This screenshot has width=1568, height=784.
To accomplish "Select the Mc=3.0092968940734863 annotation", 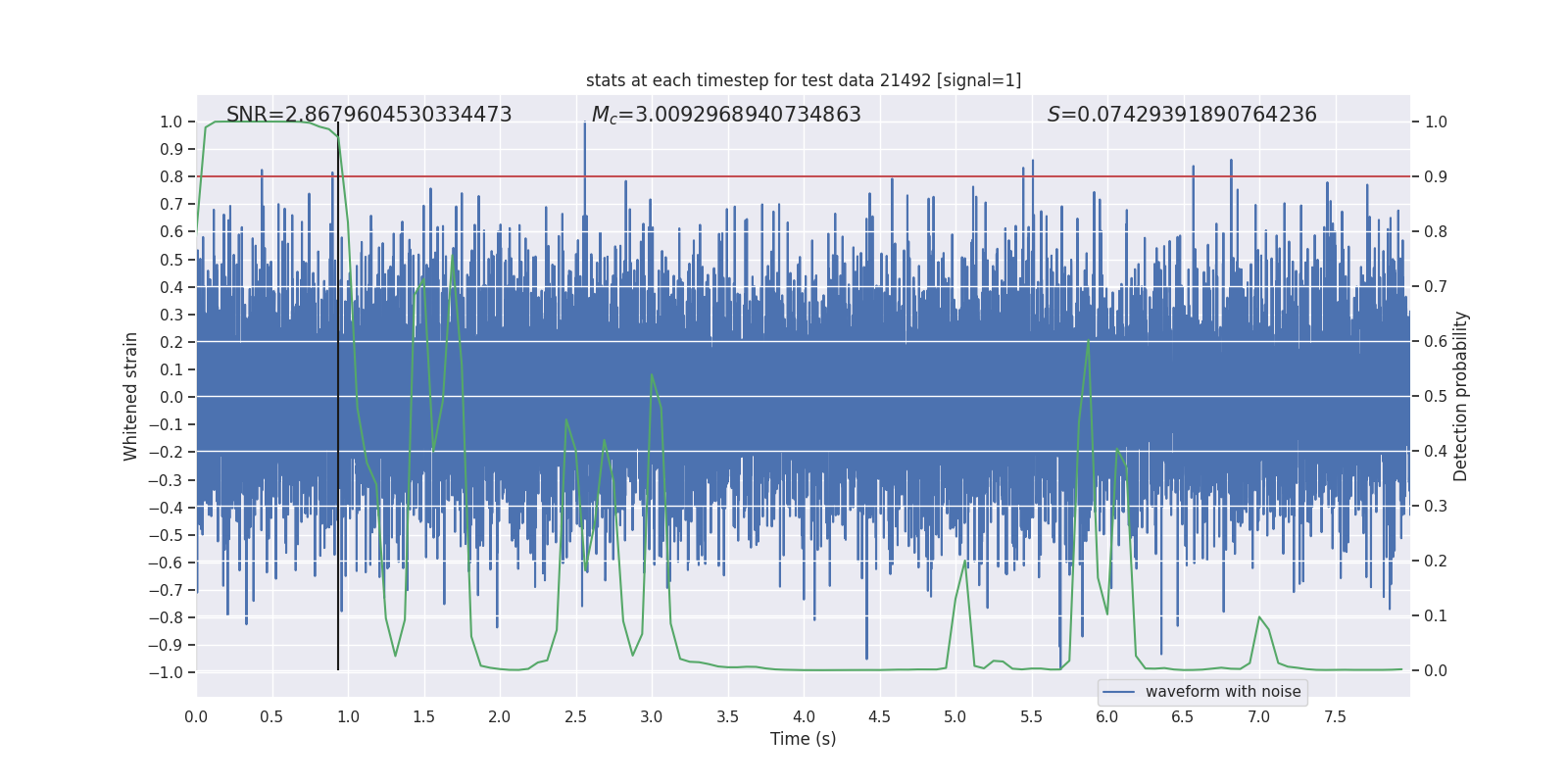I will pos(726,115).
